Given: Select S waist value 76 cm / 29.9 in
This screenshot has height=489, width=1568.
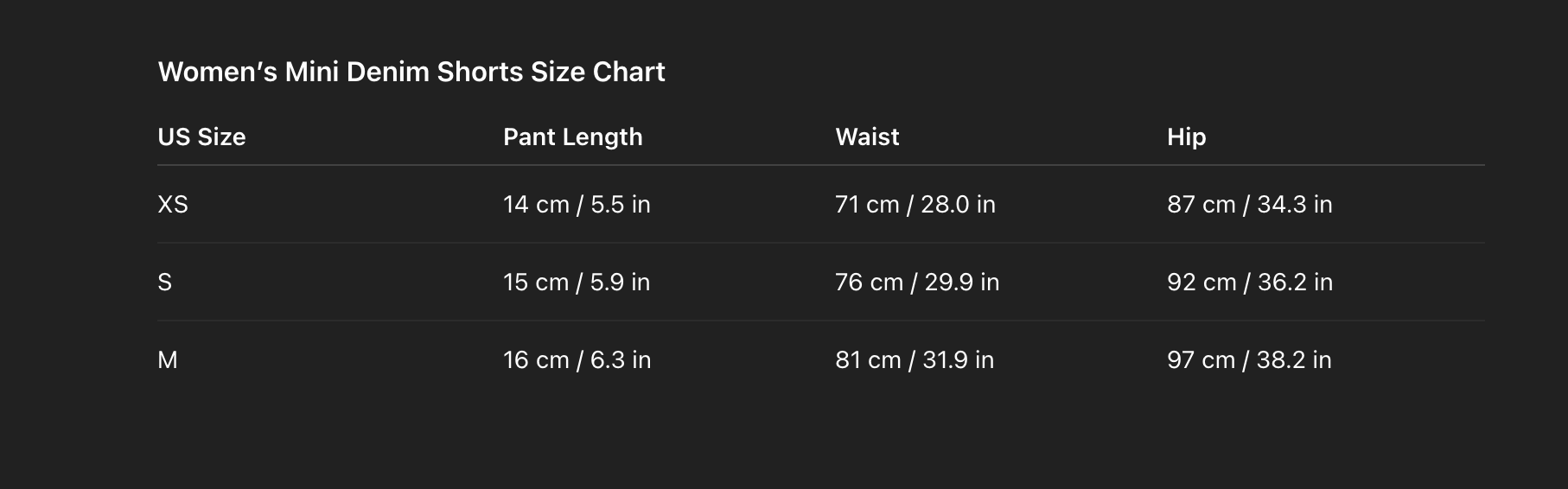Looking at the screenshot, I should tap(917, 282).
